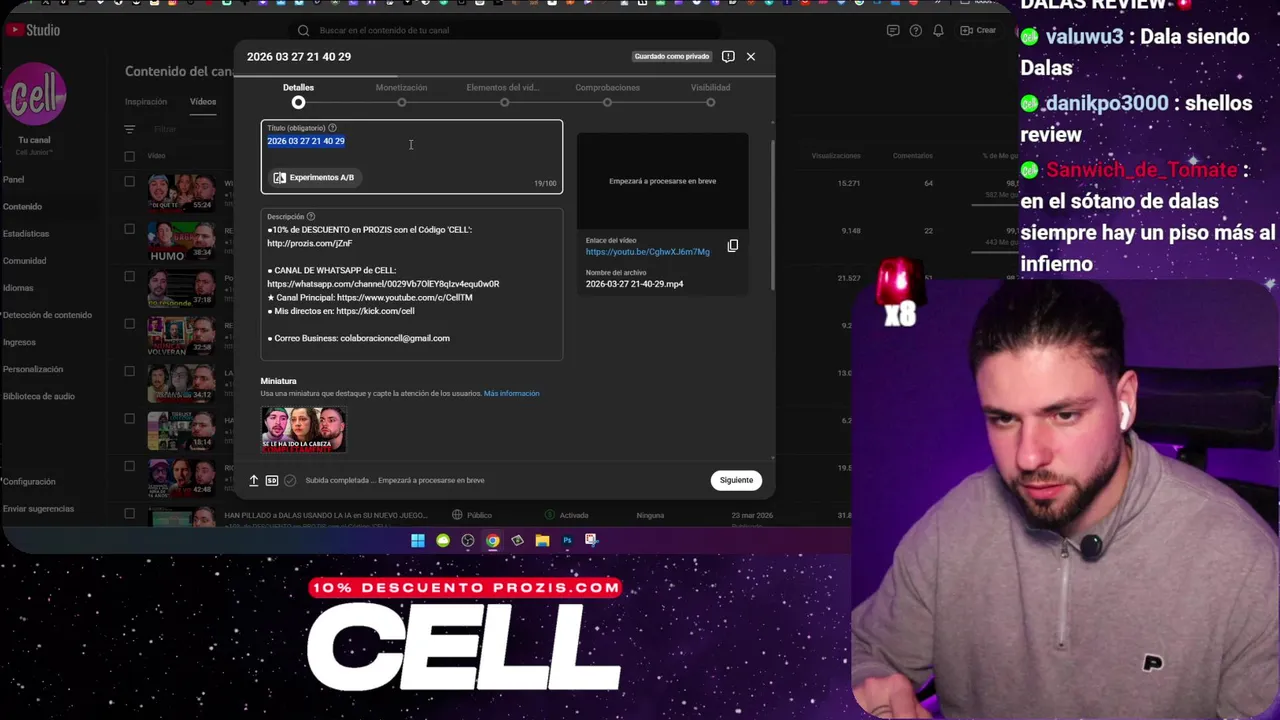Go to the Monetización step

coord(401,94)
